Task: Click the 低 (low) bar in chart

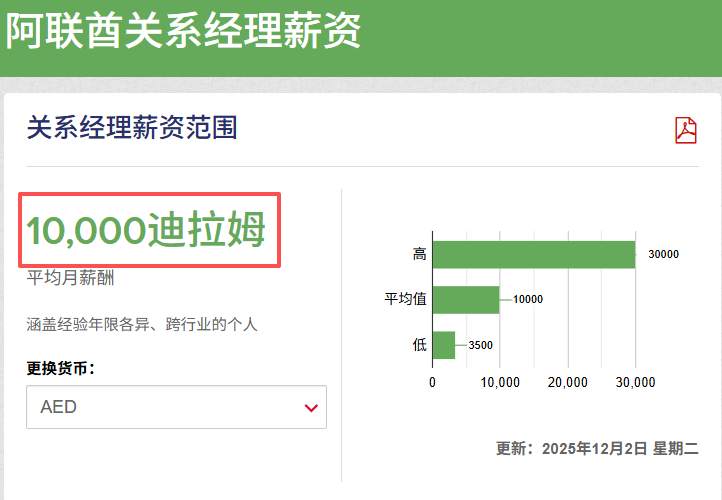Action: click(x=444, y=345)
